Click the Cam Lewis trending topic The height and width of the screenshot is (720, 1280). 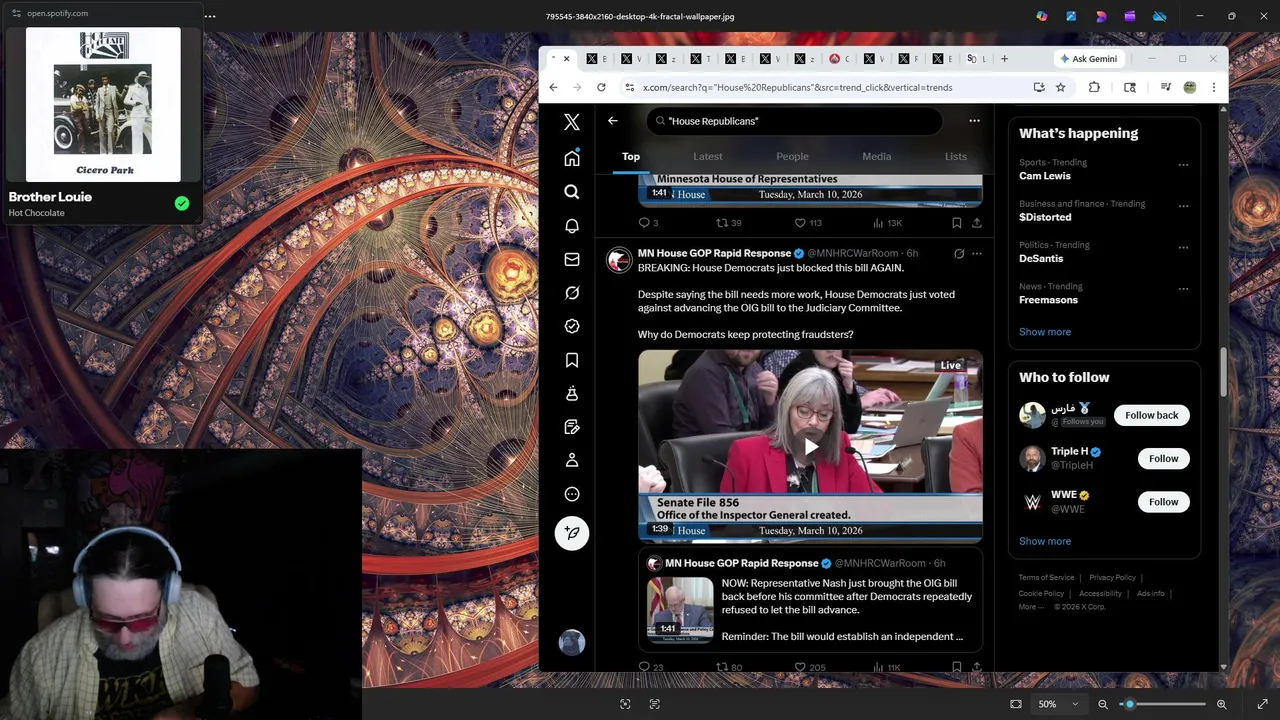[1045, 176]
